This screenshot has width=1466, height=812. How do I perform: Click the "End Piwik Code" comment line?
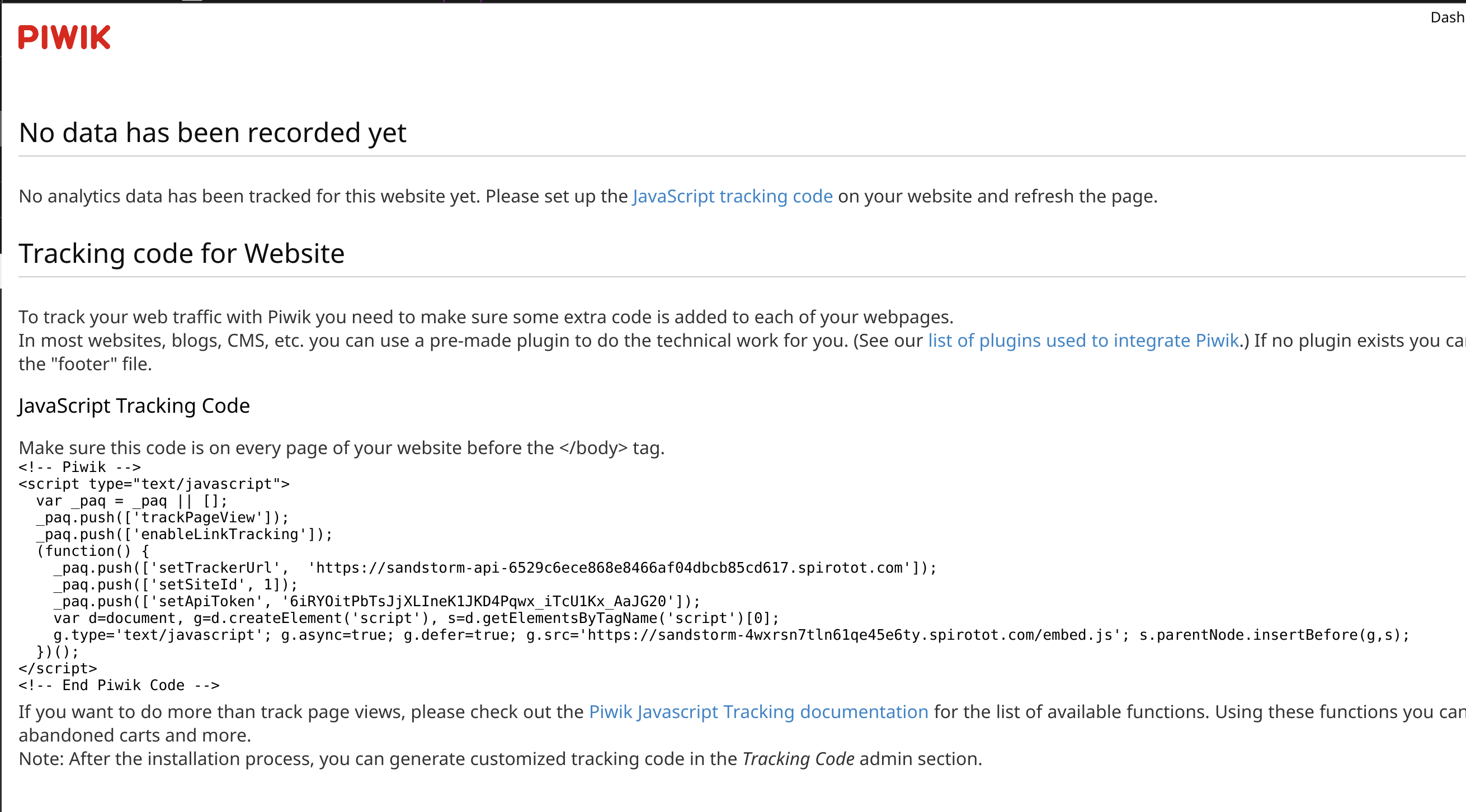(119, 685)
